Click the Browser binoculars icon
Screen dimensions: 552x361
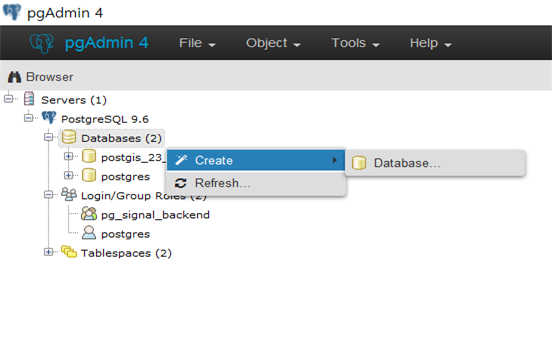pyautogui.click(x=14, y=77)
